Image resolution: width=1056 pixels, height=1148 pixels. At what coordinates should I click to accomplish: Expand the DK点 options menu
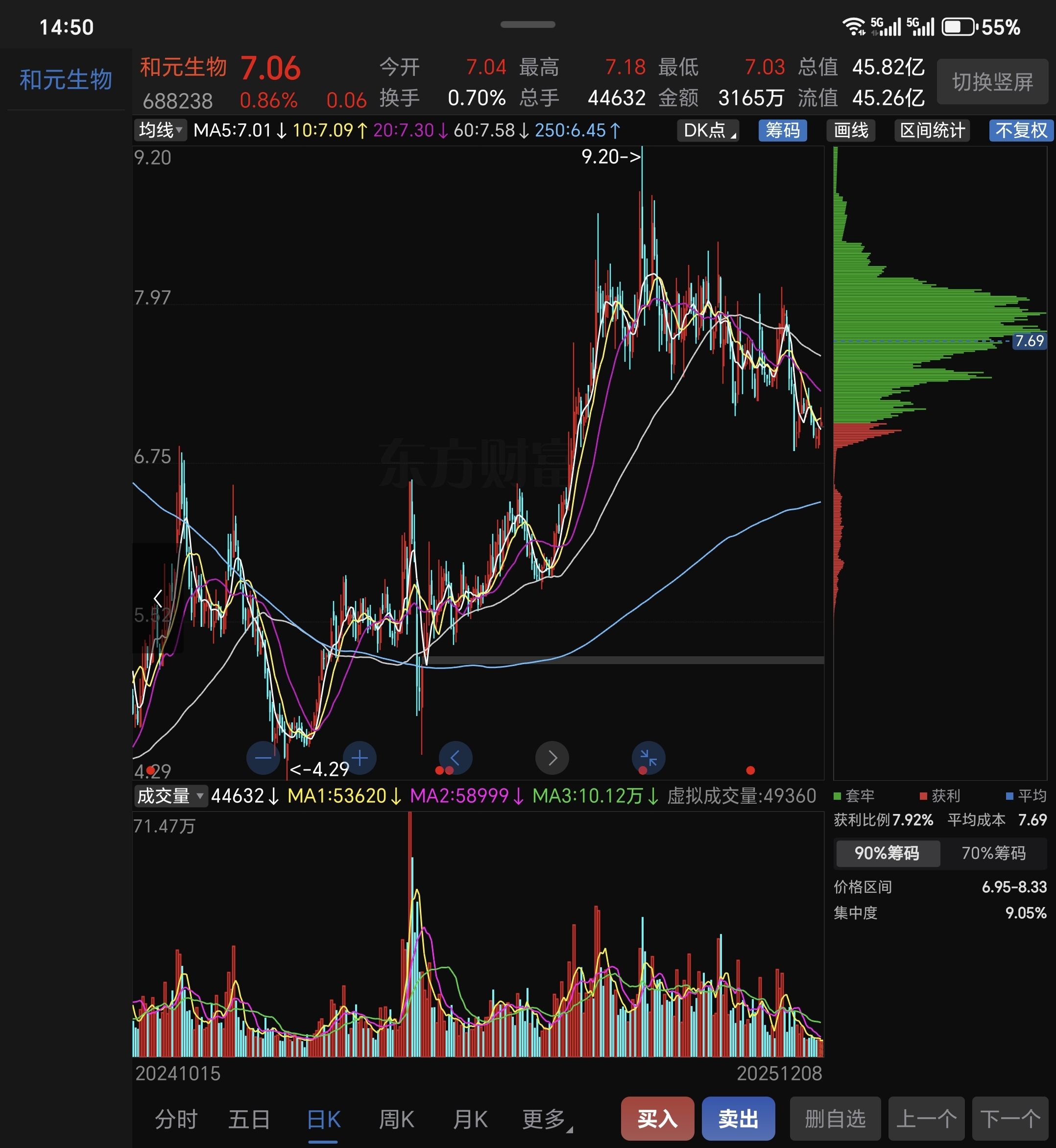click(x=709, y=130)
